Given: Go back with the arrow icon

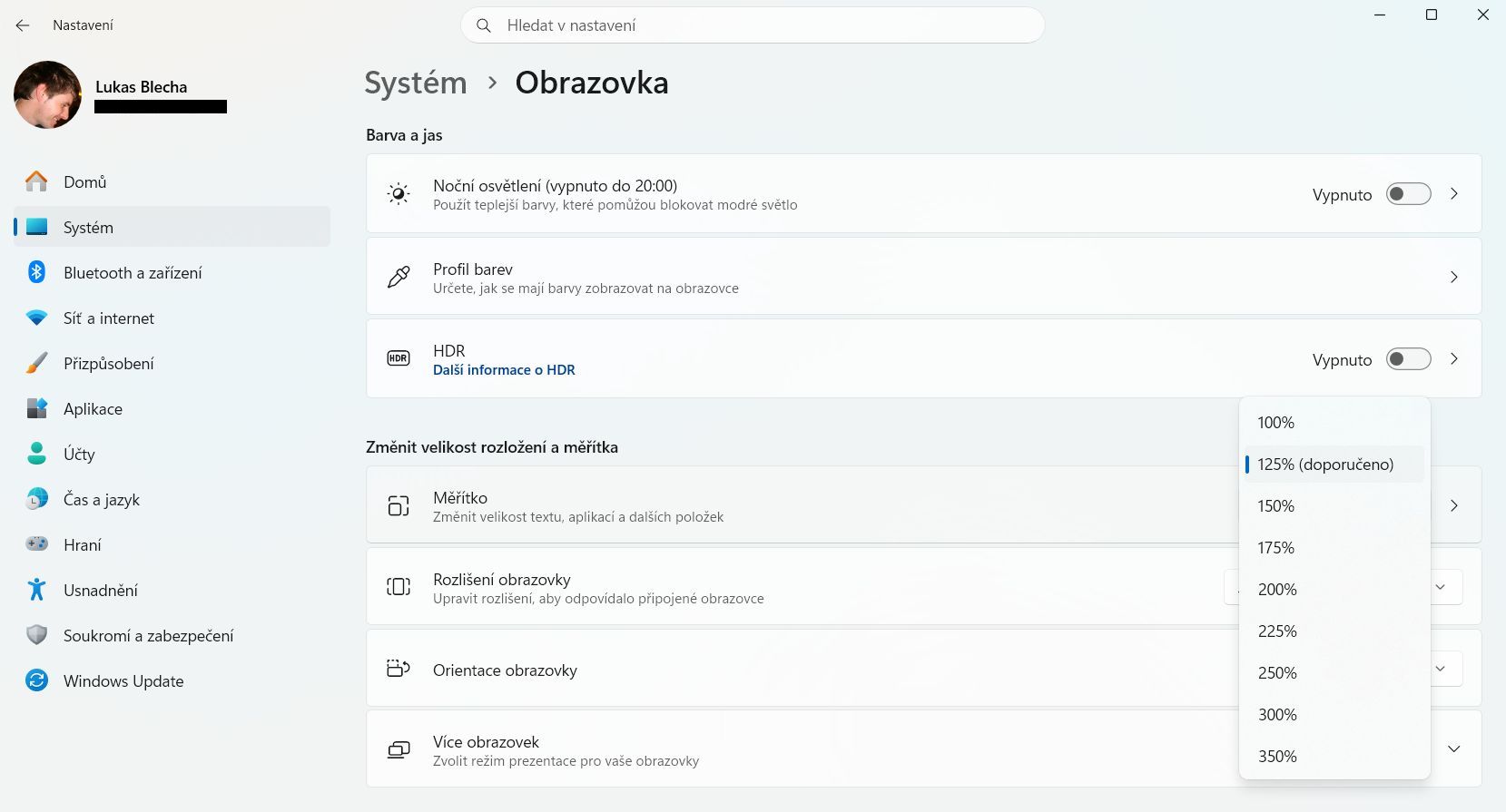Looking at the screenshot, I should click(x=23, y=25).
